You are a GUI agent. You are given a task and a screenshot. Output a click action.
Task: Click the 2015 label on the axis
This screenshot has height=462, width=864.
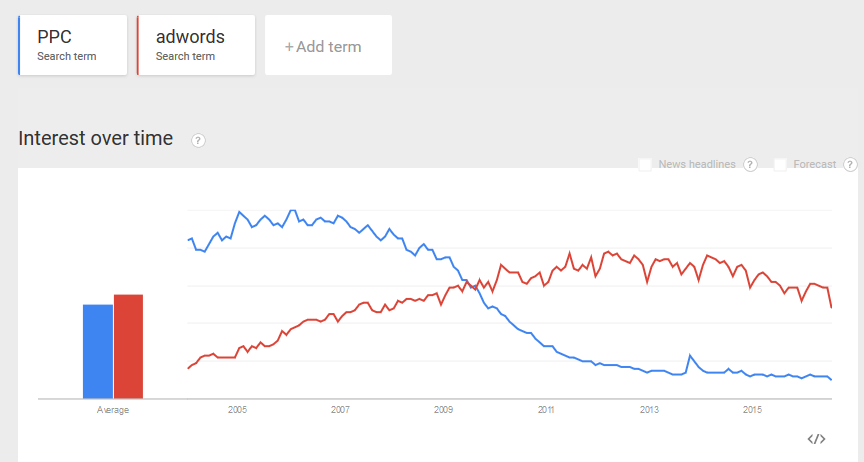point(752,410)
